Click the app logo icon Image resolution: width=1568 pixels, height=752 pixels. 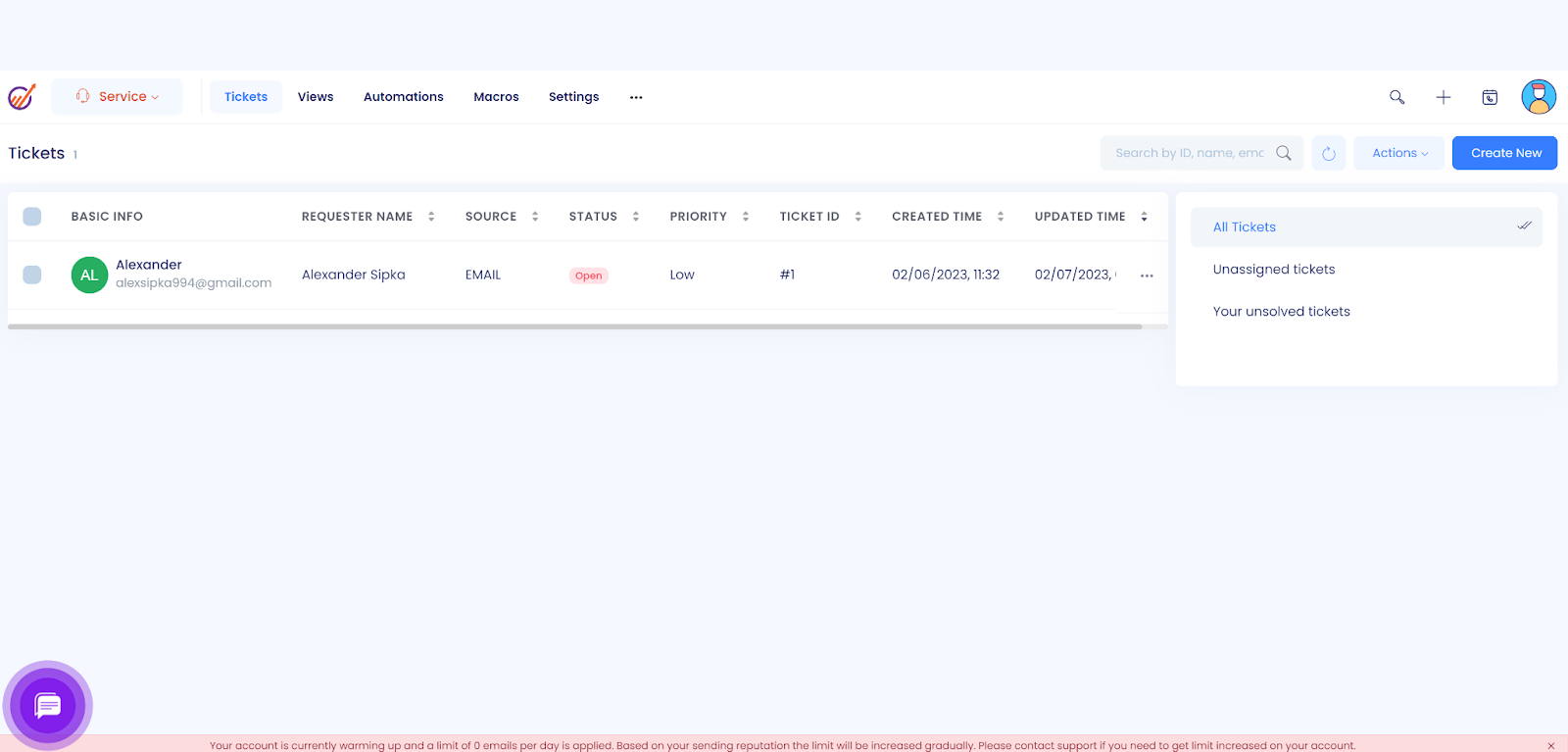[x=22, y=97]
